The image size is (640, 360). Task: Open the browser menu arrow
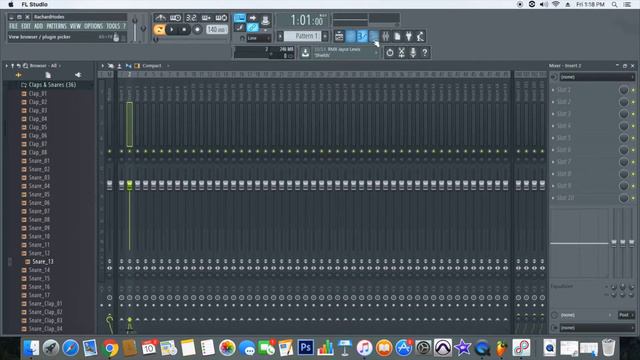7,65
